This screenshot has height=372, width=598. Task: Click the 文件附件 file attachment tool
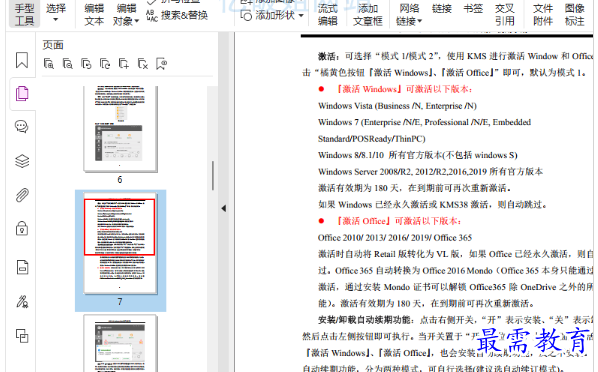tap(543, 14)
